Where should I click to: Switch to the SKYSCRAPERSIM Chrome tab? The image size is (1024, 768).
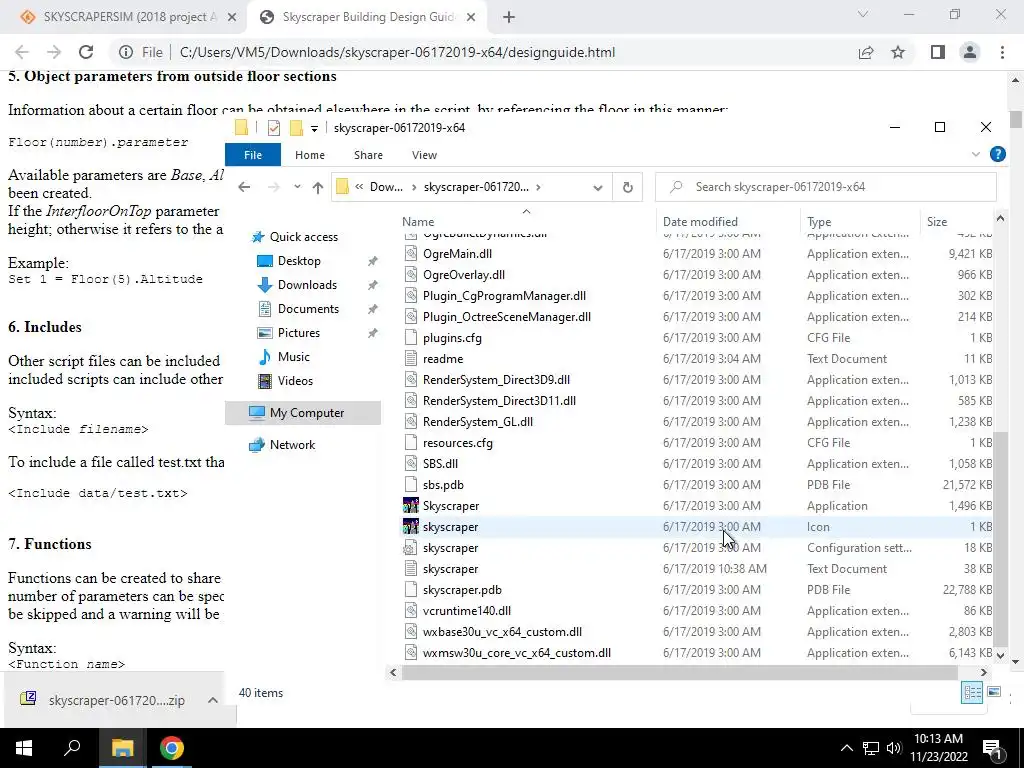pyautogui.click(x=127, y=18)
